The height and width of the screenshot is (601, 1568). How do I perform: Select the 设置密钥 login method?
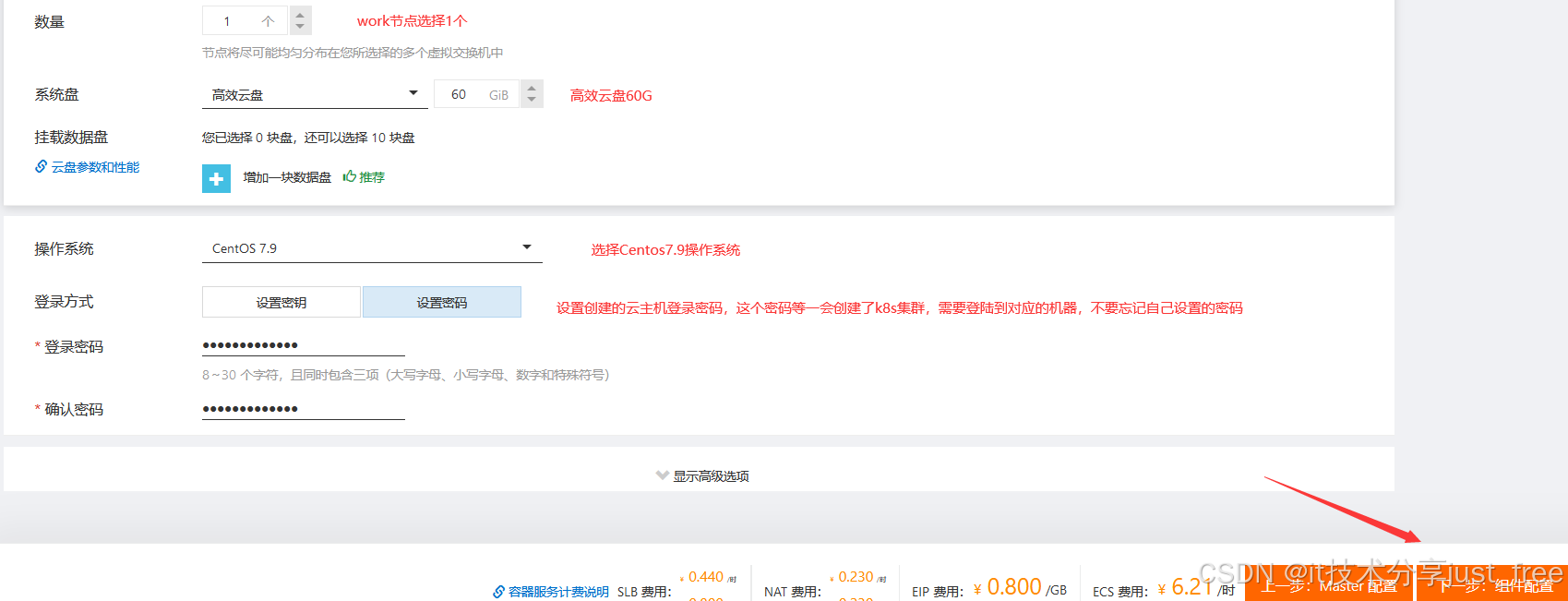coord(281,302)
